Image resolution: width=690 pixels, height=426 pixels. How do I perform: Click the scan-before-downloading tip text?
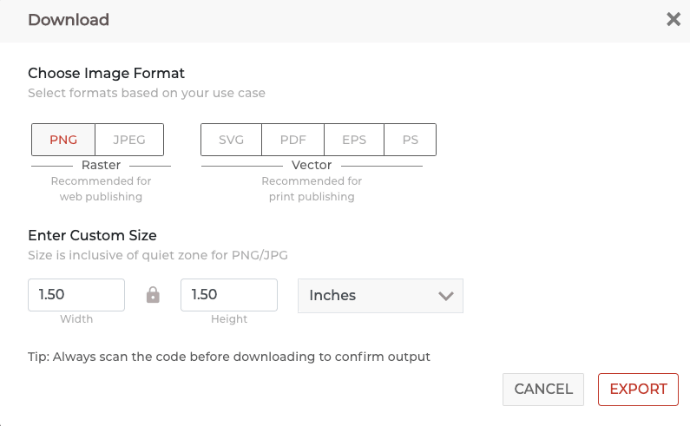pyautogui.click(x=229, y=356)
